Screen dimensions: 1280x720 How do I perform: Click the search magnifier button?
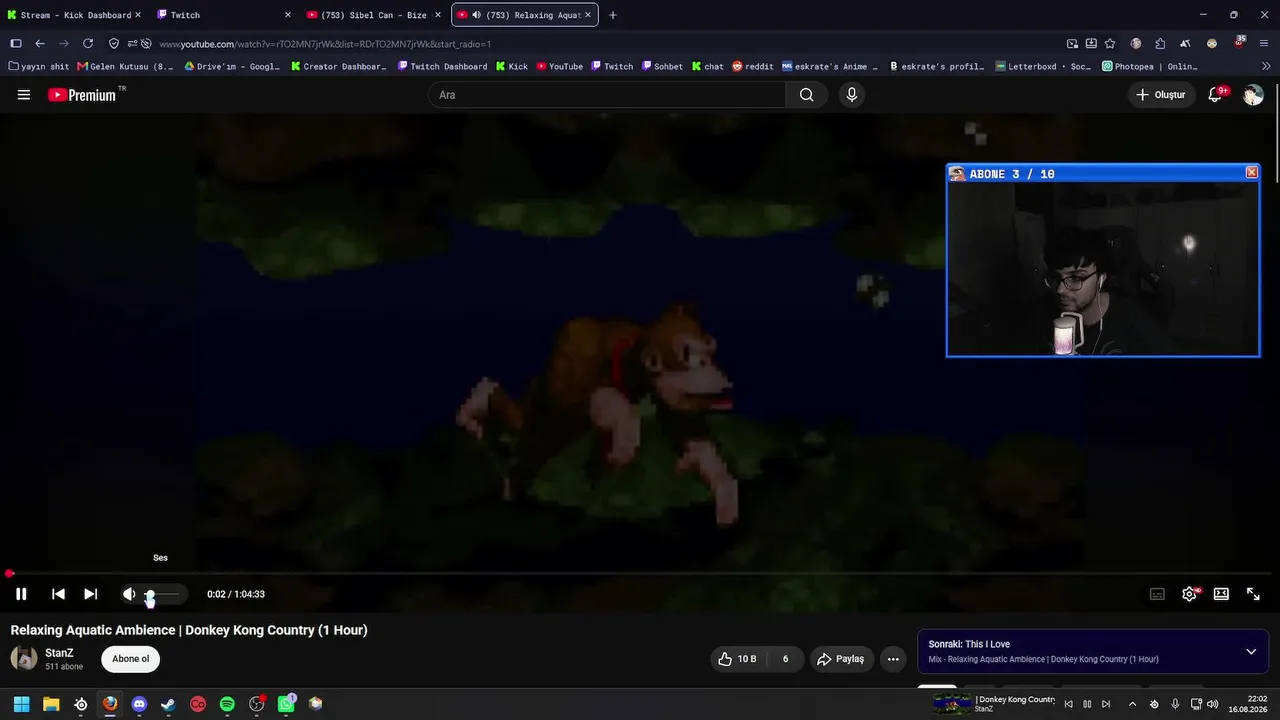(x=806, y=95)
